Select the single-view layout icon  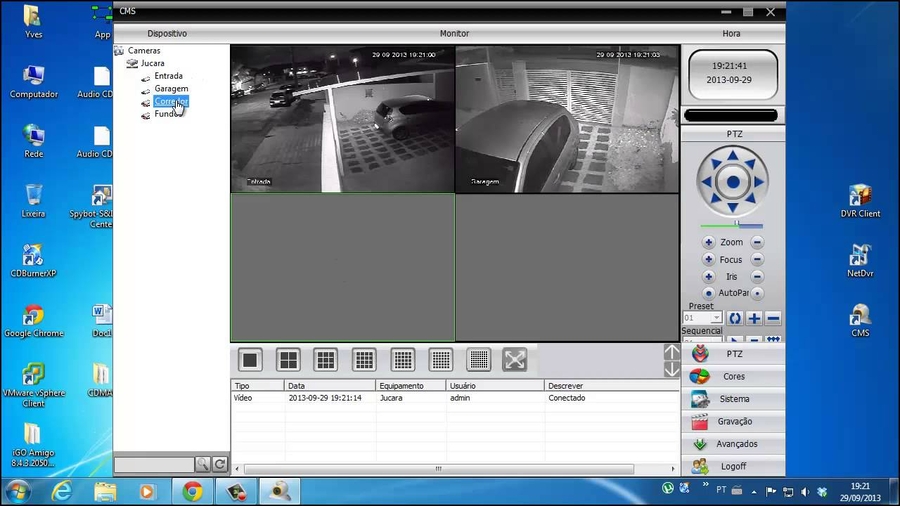tap(250, 360)
